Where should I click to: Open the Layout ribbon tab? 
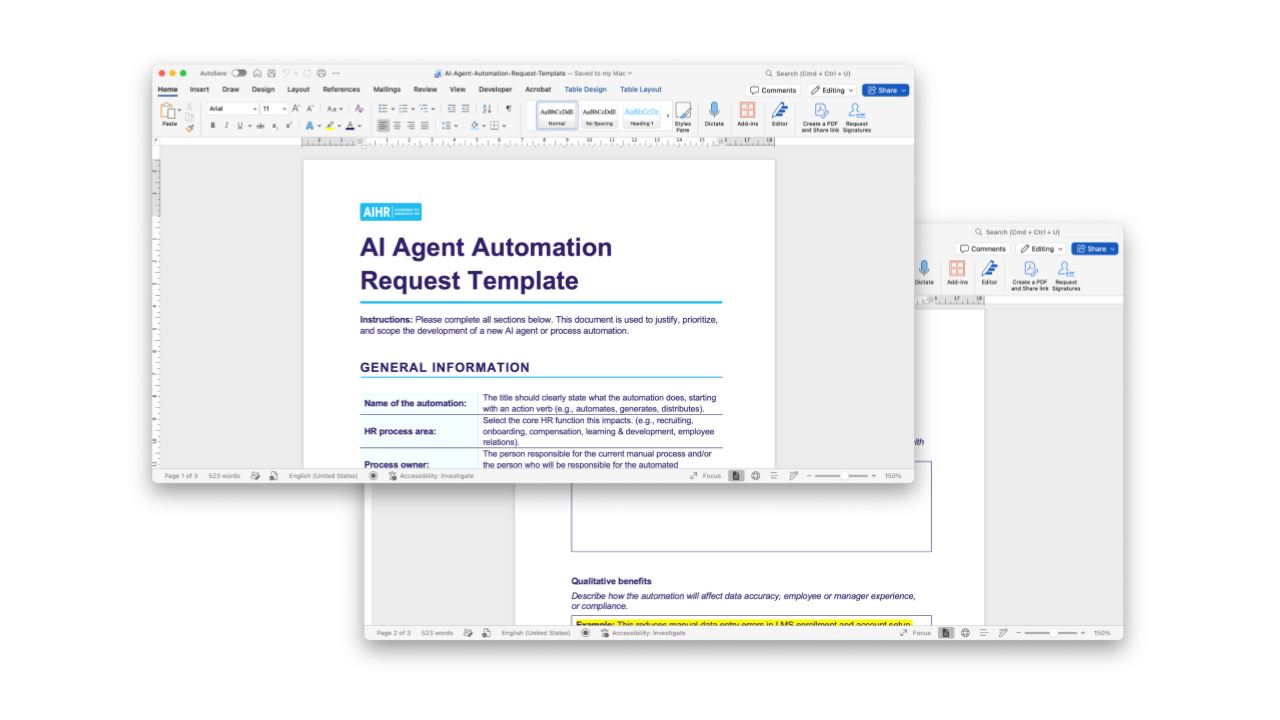pyautogui.click(x=298, y=90)
